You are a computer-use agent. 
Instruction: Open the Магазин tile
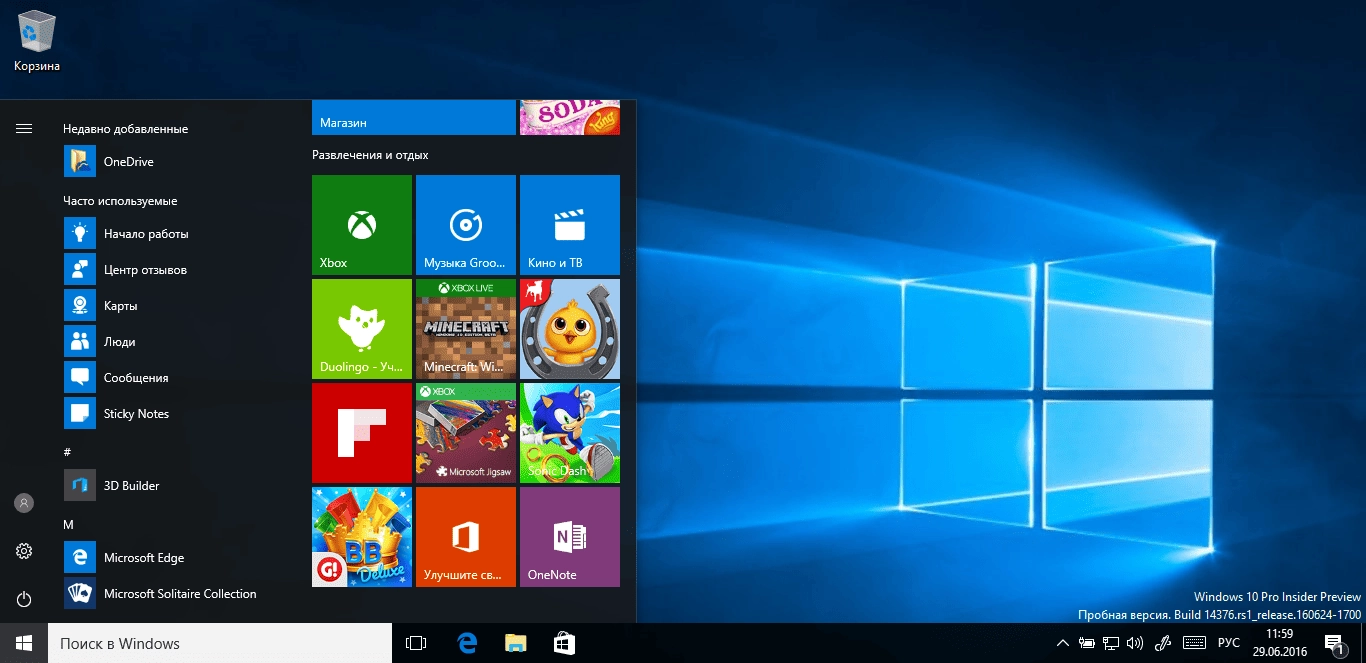tap(414, 117)
